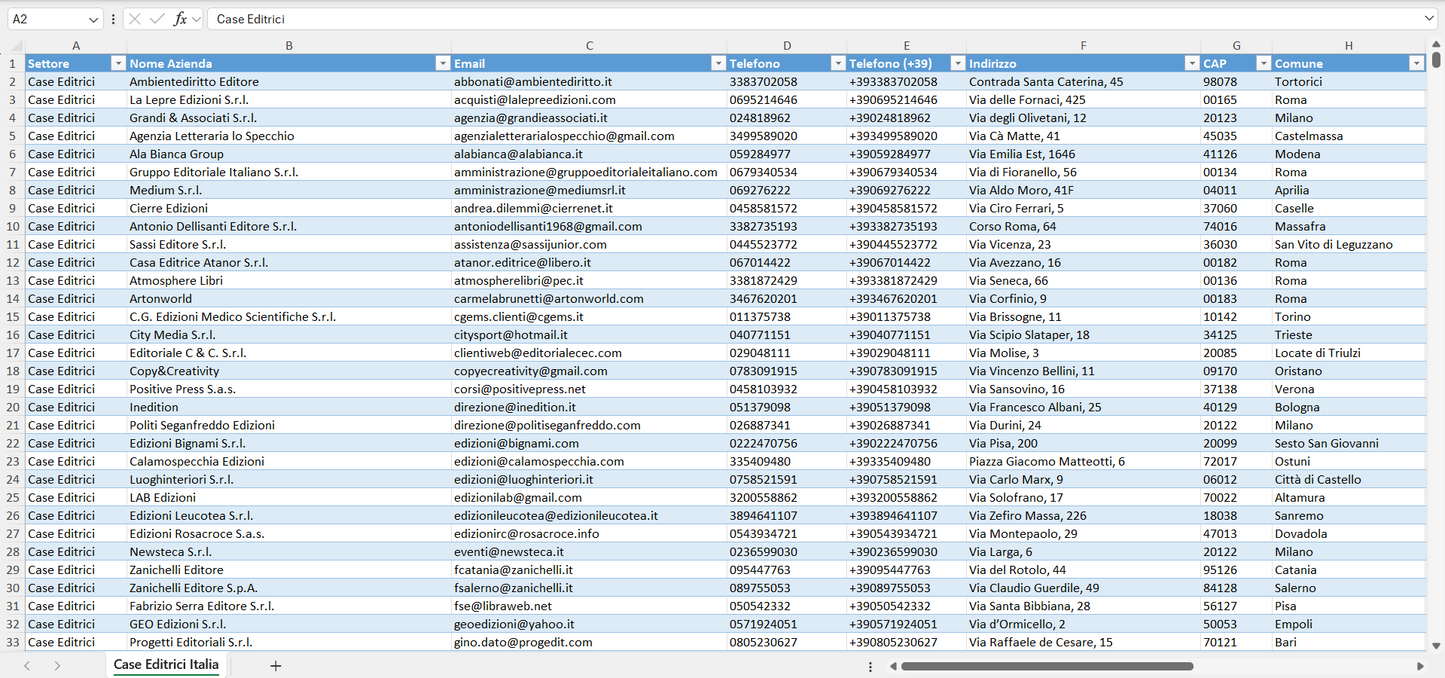Click the scroll right arrow at bottom
Image resolution: width=1445 pixels, height=678 pixels.
pyautogui.click(x=1420, y=666)
